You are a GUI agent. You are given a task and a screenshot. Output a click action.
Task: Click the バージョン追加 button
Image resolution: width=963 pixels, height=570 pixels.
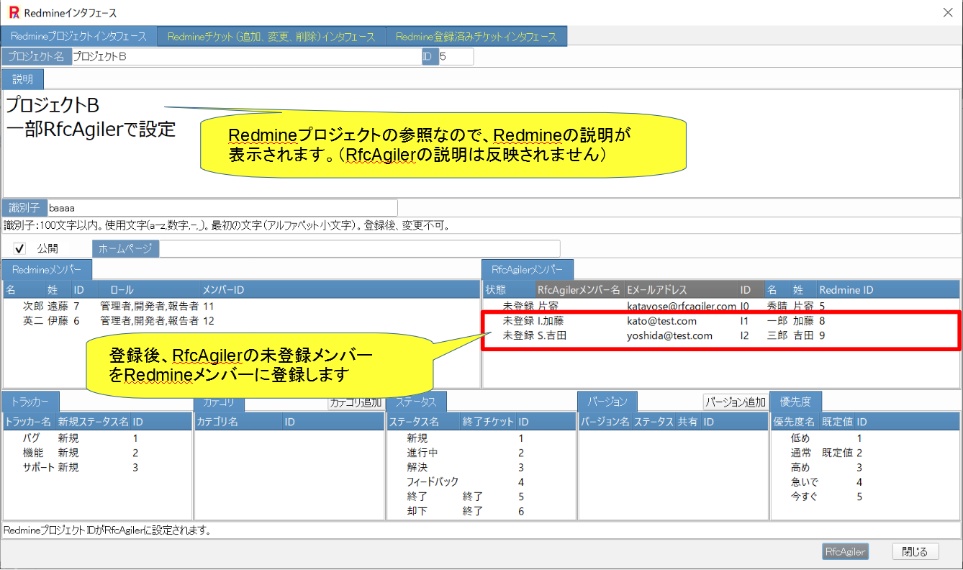pyautogui.click(x=735, y=402)
